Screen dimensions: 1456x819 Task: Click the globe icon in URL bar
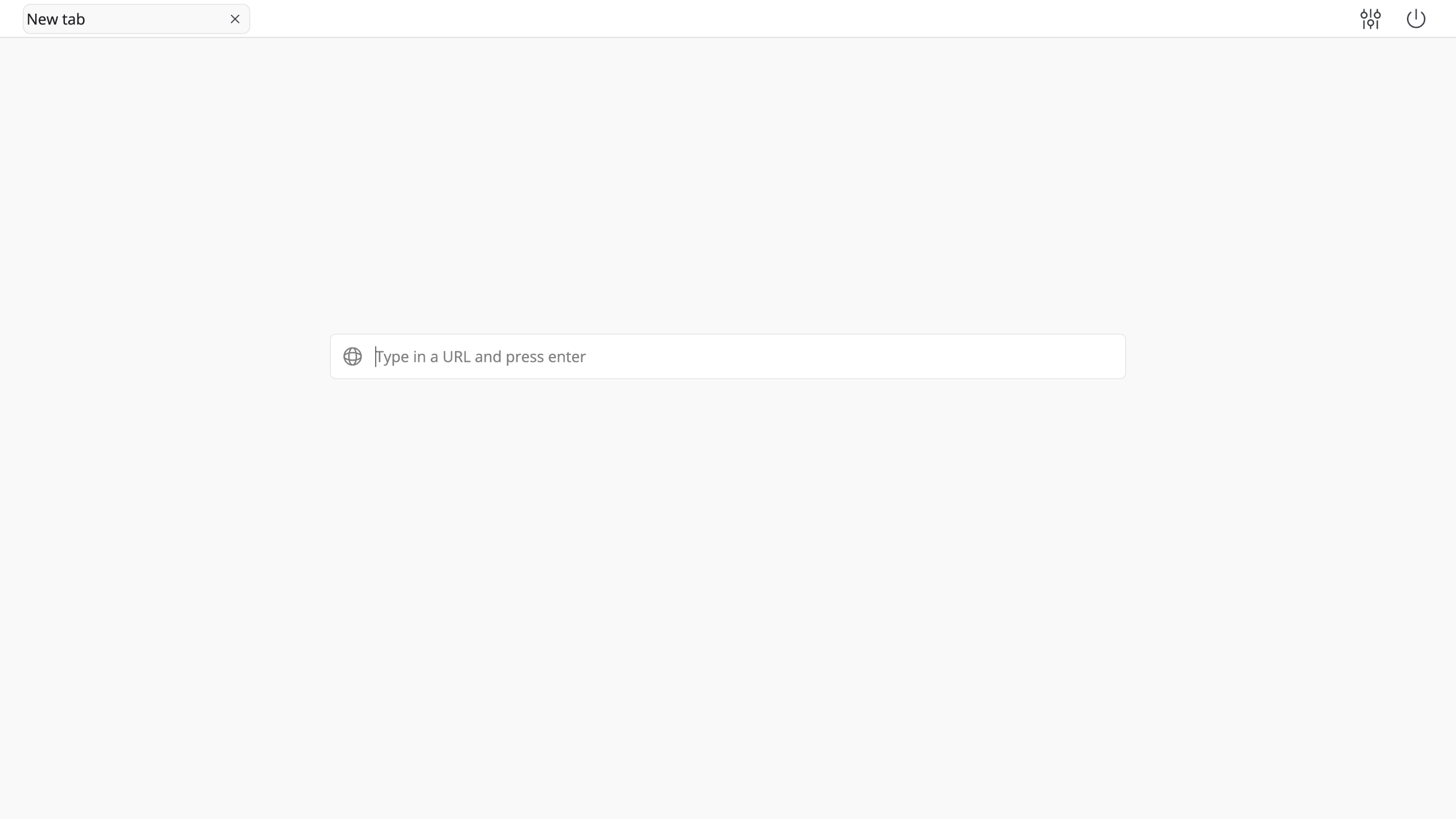tap(353, 357)
